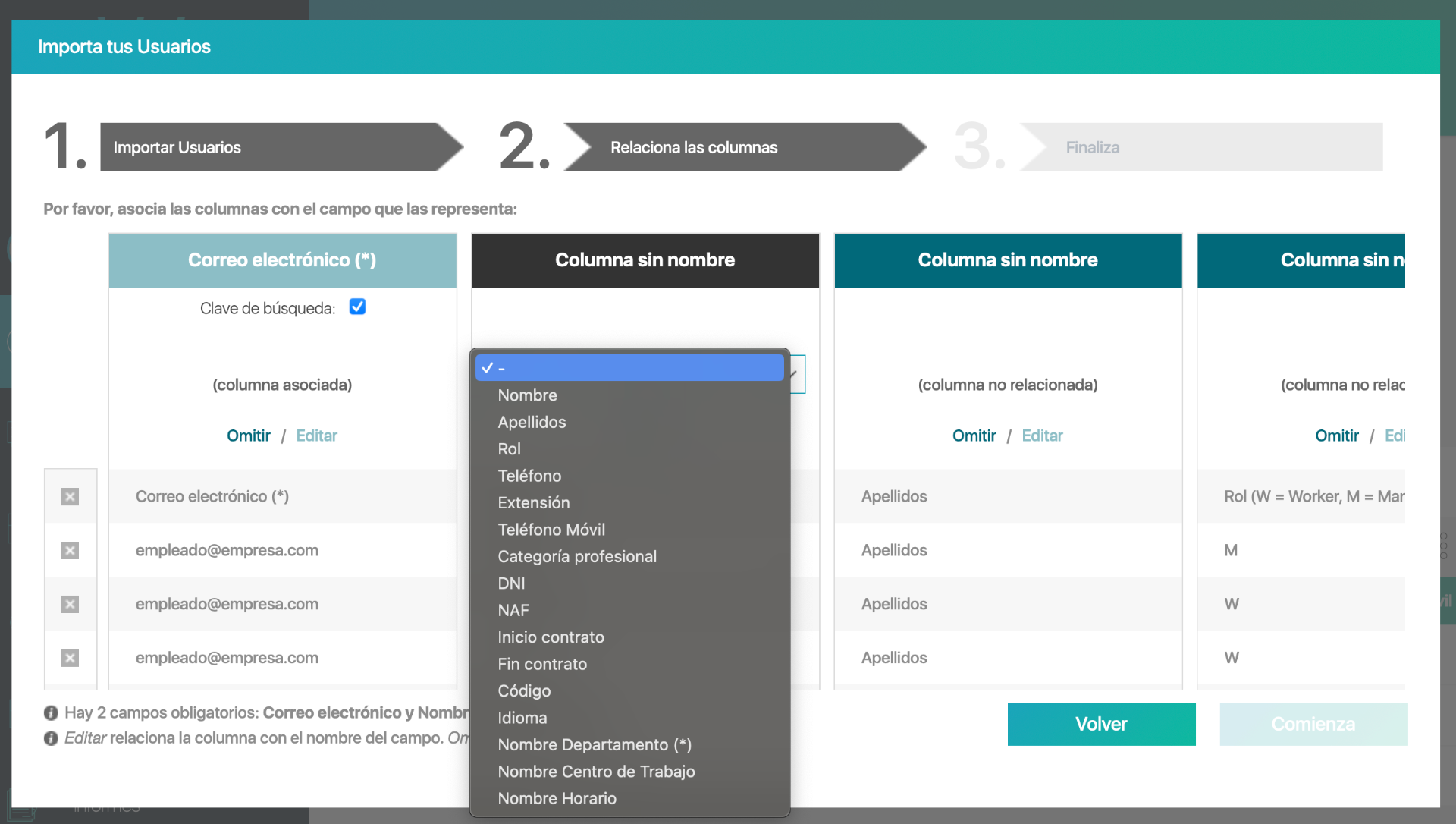Choose 'Nombre' from the field dropdown
1456x824 pixels.
click(x=629, y=395)
